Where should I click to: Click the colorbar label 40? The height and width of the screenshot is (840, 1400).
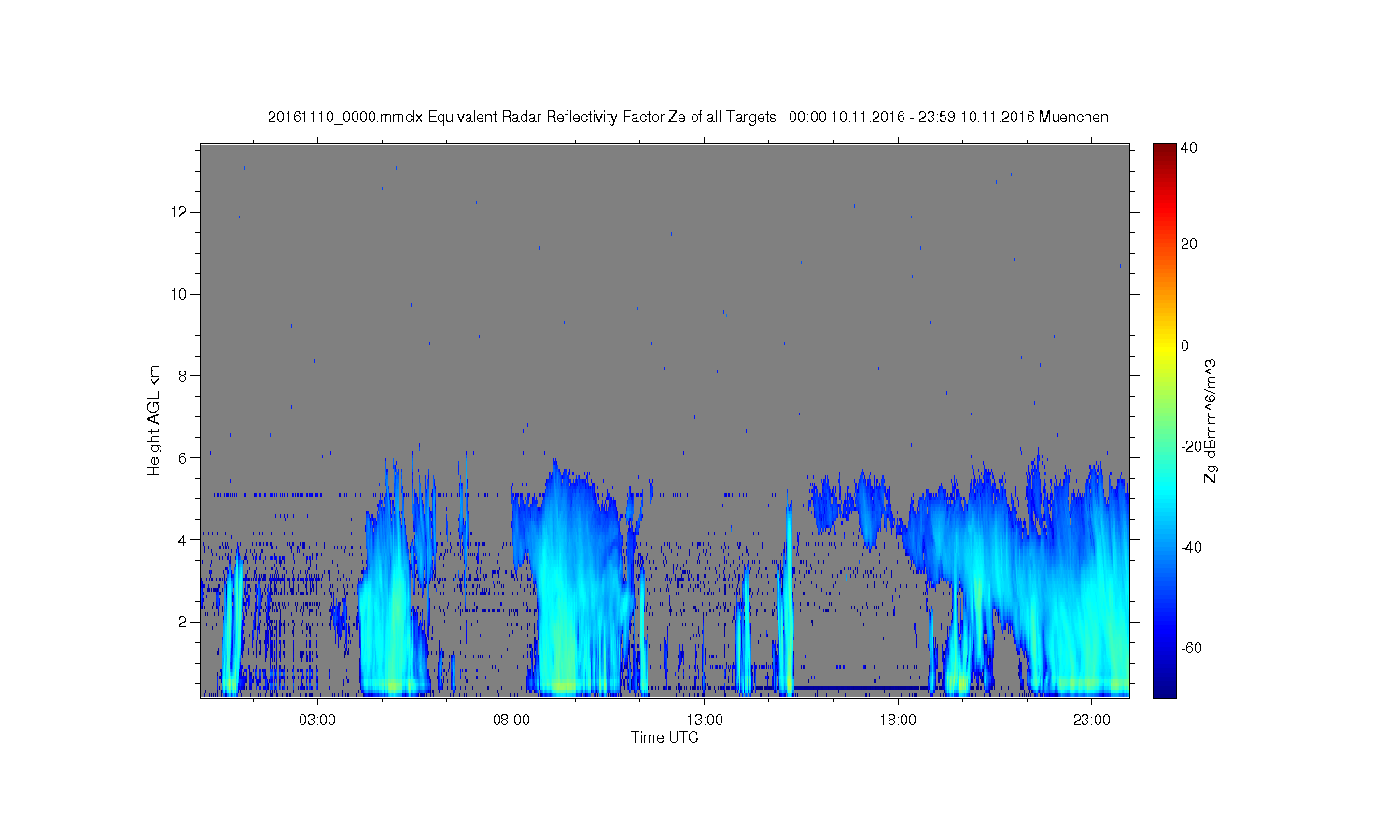point(1189,147)
